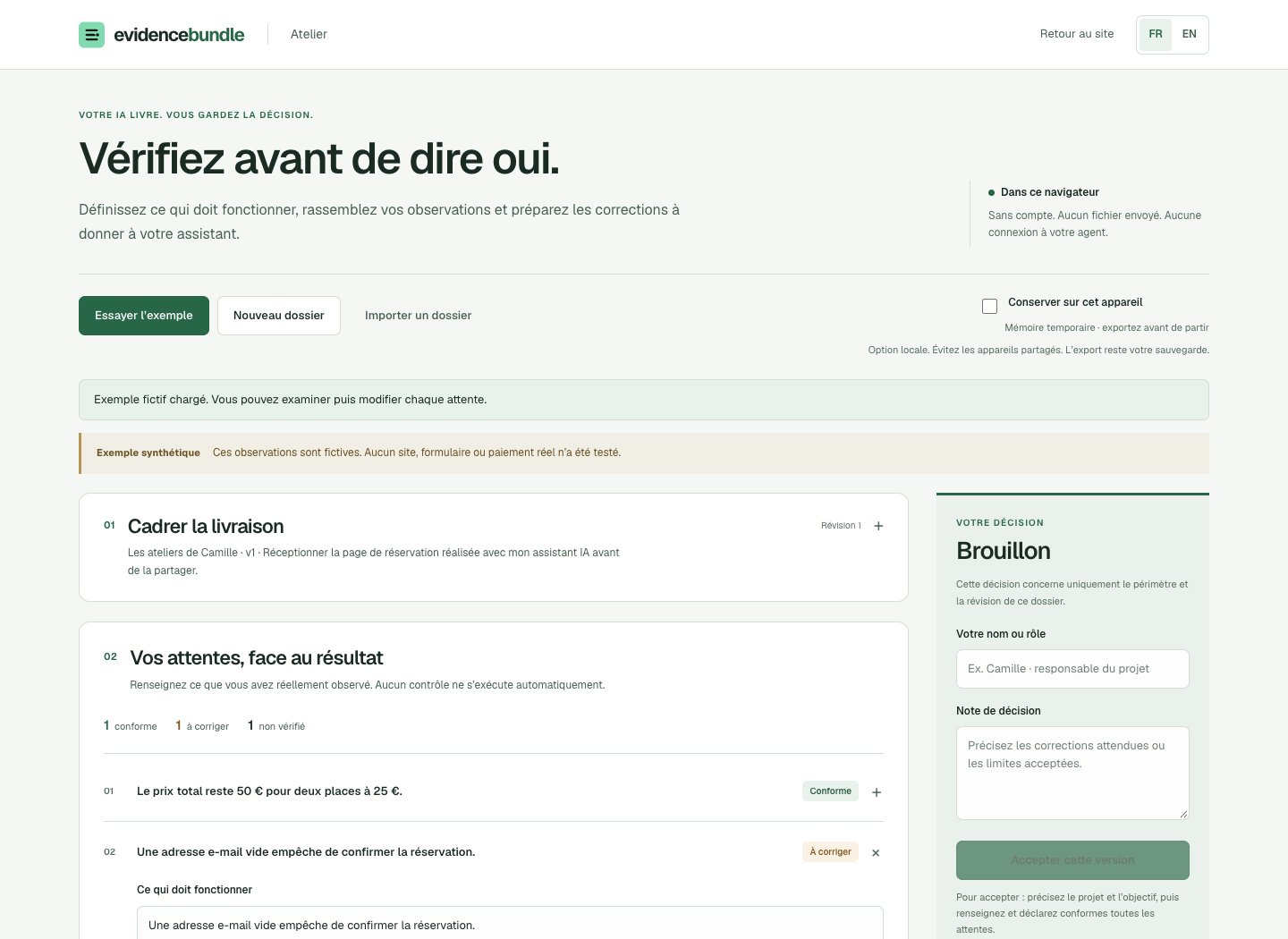This screenshot has height=939, width=1288.
Task: Click the 'Exemple fictif chargé' message
Action: 291,400
